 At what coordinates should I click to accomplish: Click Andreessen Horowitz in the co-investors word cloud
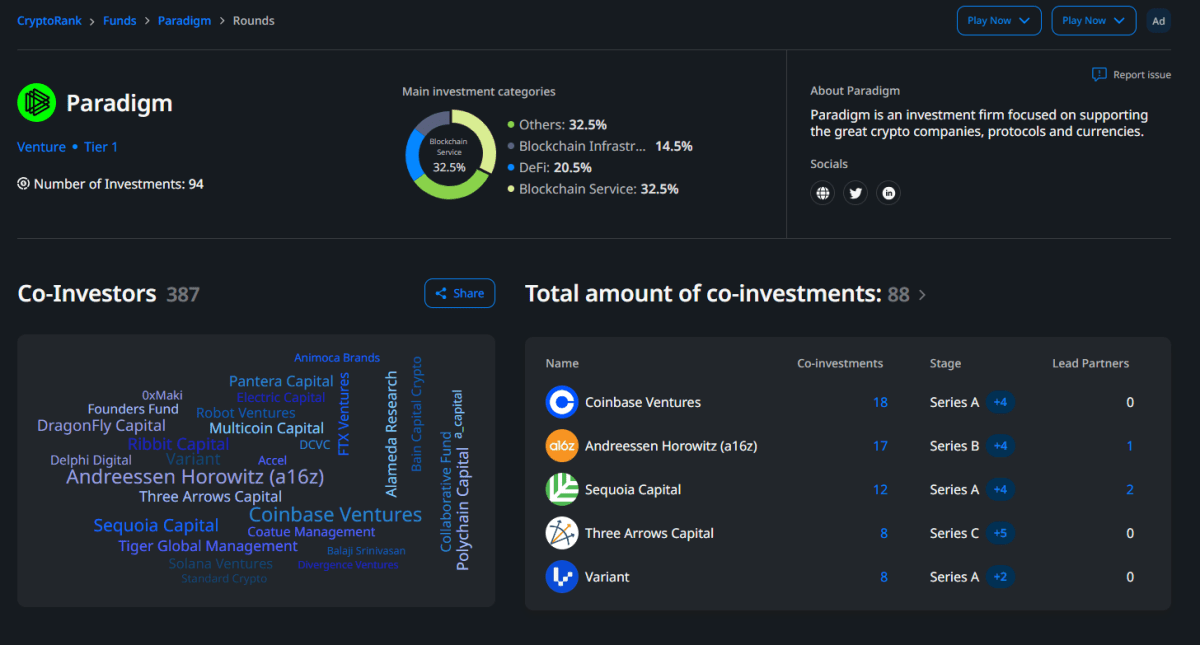[195, 476]
